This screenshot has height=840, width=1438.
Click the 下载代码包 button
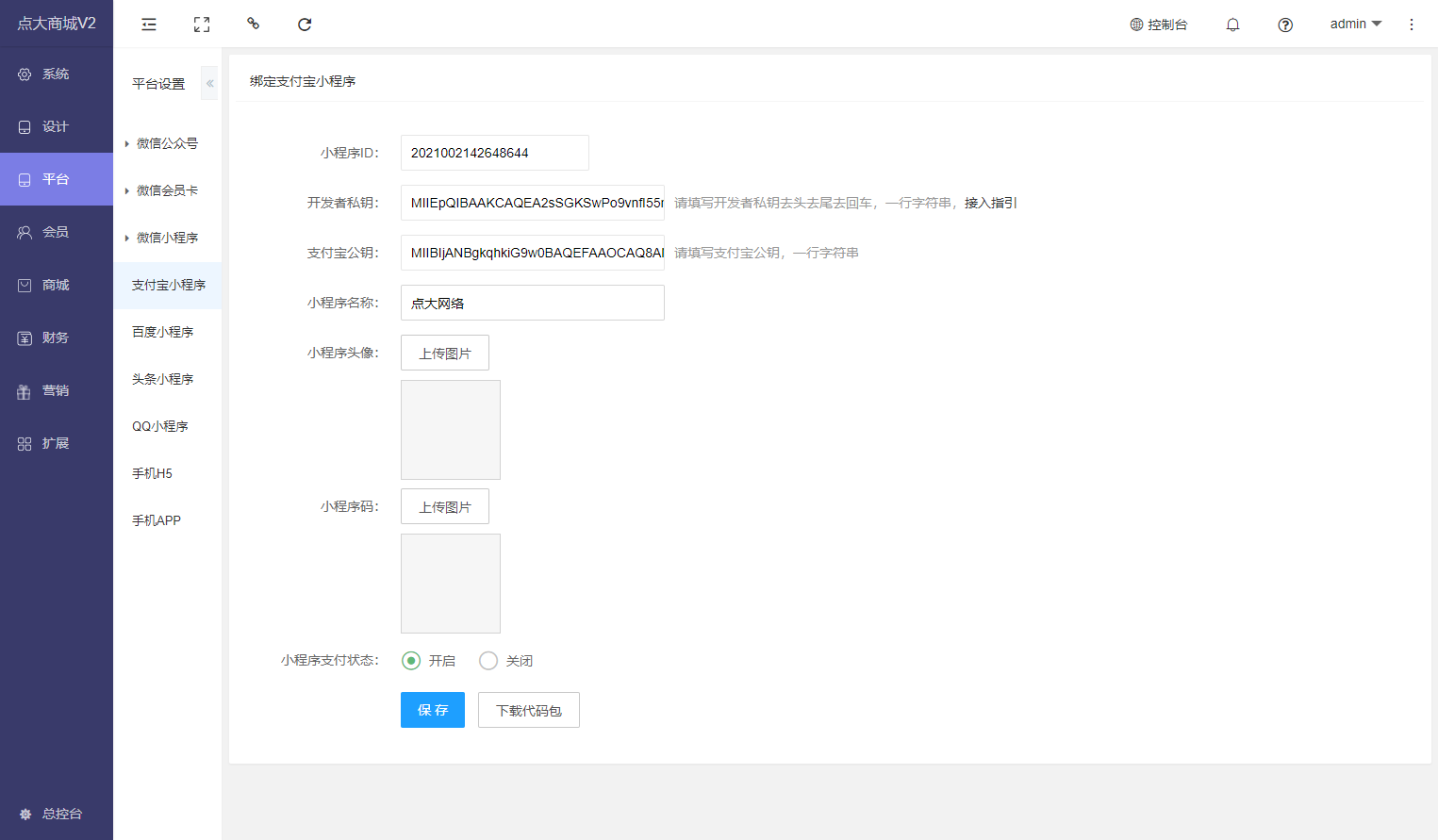point(529,710)
